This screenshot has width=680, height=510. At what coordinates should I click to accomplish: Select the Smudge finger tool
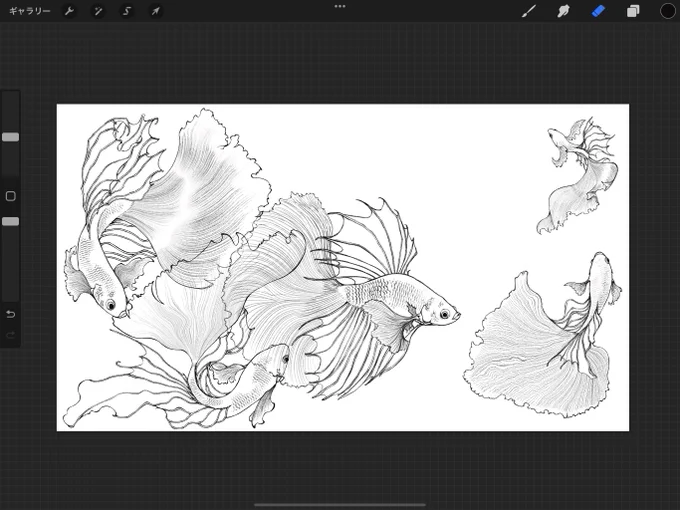(563, 11)
